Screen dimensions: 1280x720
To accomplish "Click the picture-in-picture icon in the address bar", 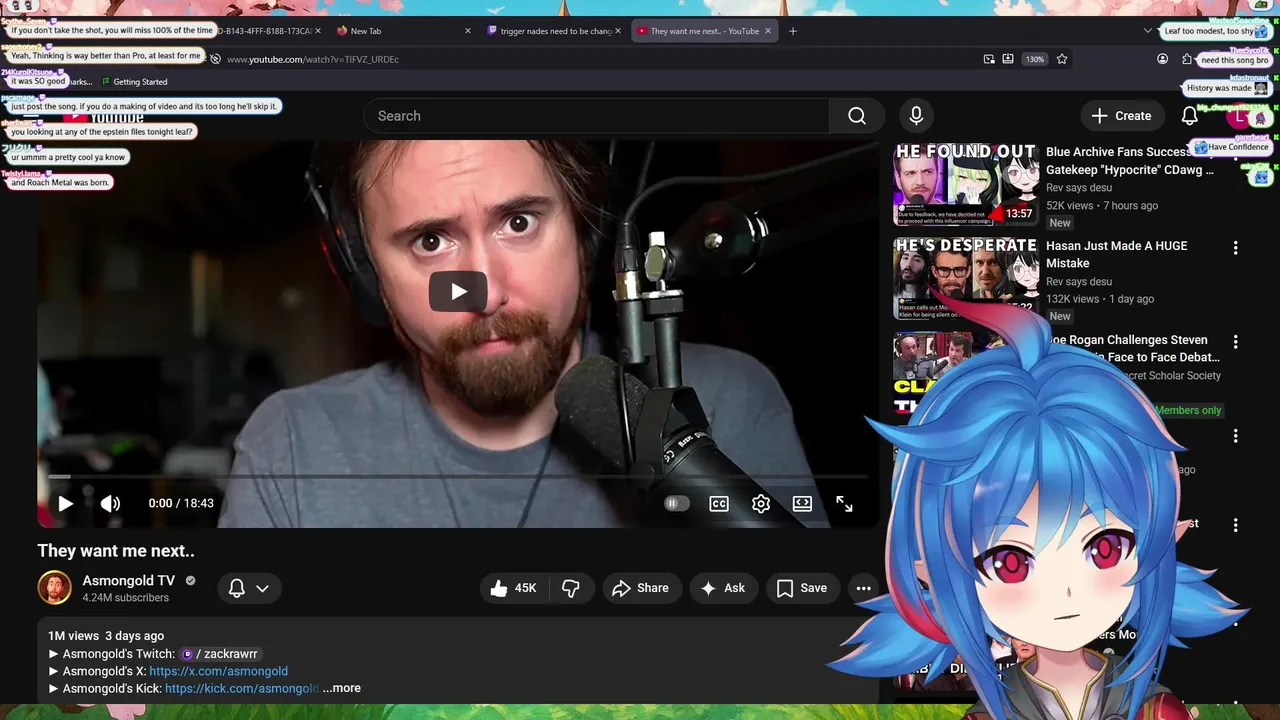I will 989,59.
